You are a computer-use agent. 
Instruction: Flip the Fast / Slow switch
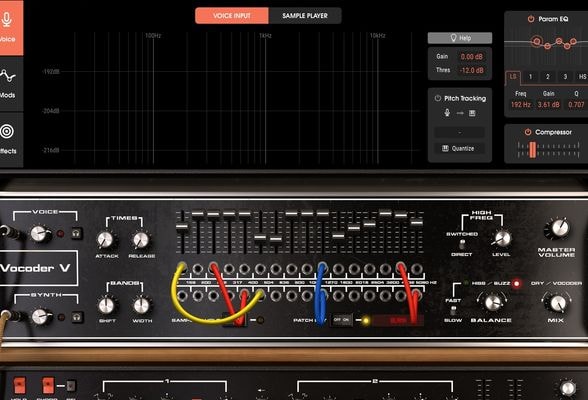coord(453,310)
